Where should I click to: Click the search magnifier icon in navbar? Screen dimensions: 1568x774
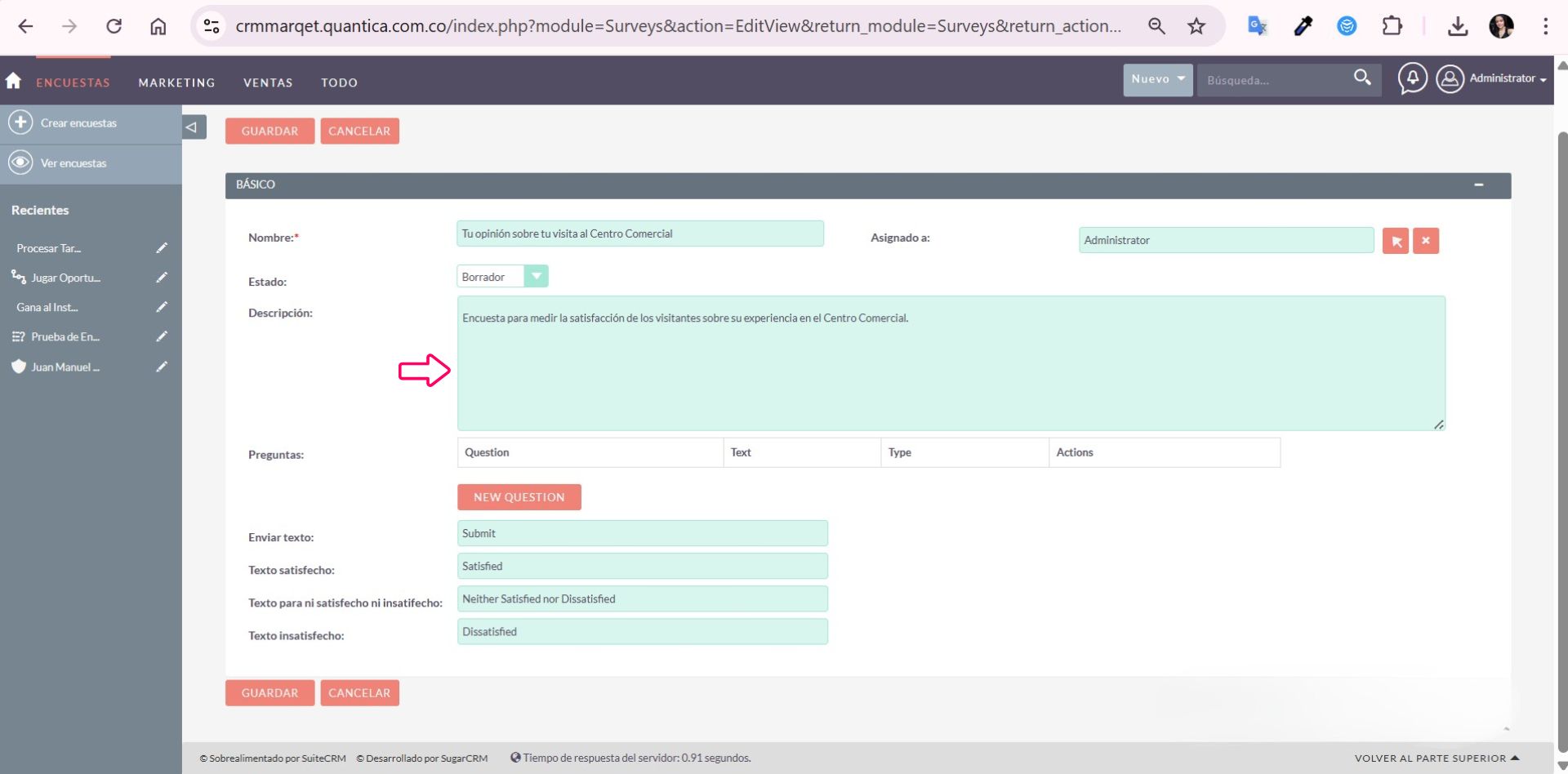(1362, 78)
